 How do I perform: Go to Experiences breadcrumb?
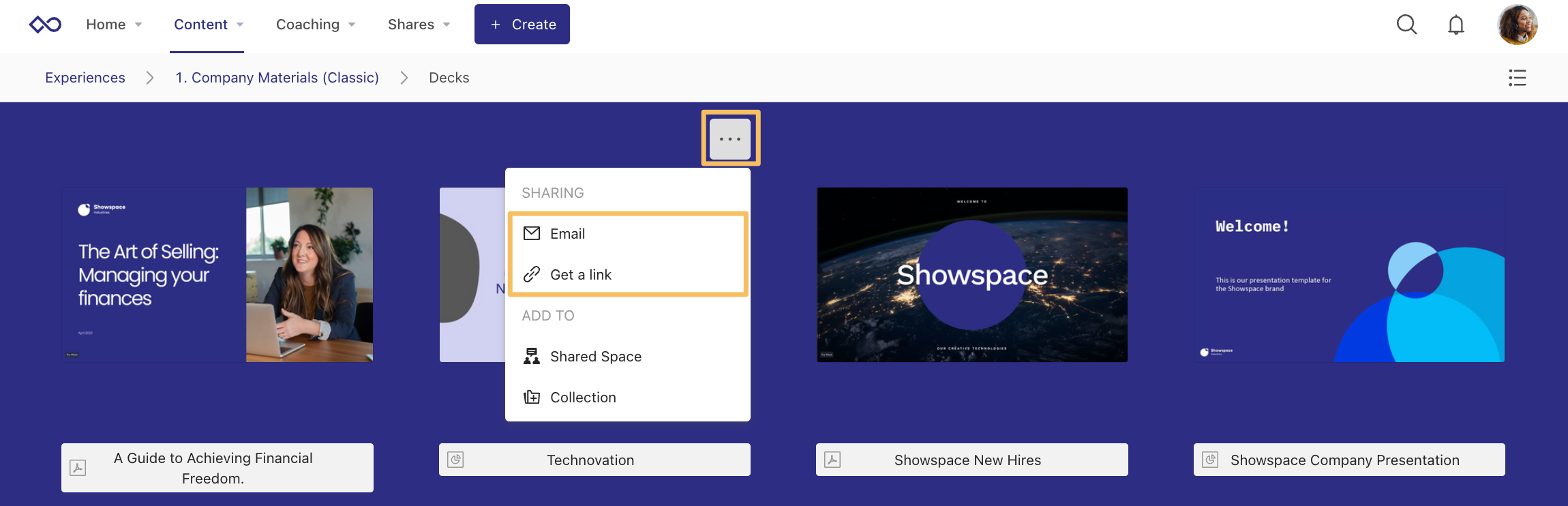point(85,78)
